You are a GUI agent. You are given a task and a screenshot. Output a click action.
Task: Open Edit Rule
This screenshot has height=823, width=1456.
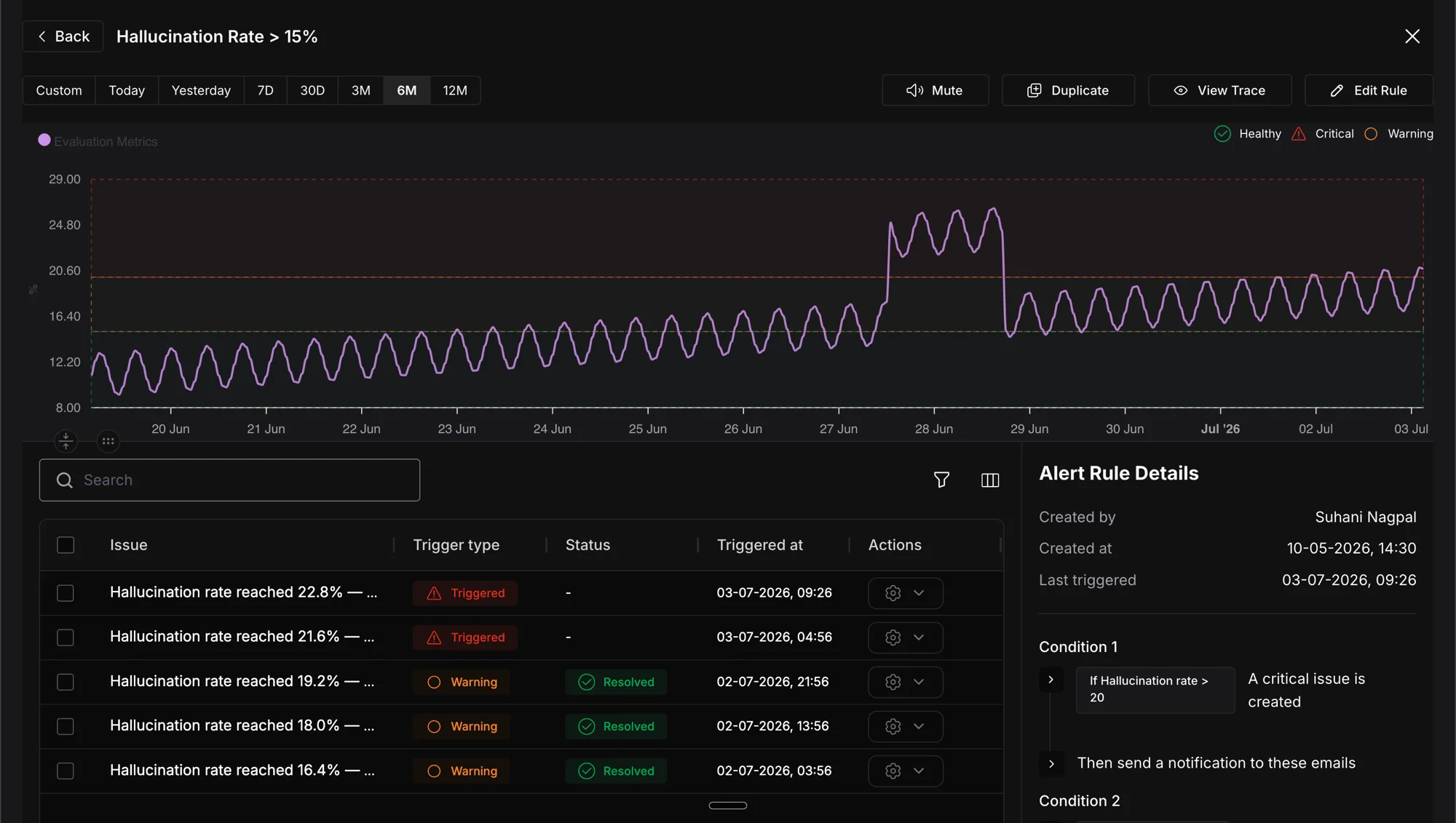click(1369, 90)
